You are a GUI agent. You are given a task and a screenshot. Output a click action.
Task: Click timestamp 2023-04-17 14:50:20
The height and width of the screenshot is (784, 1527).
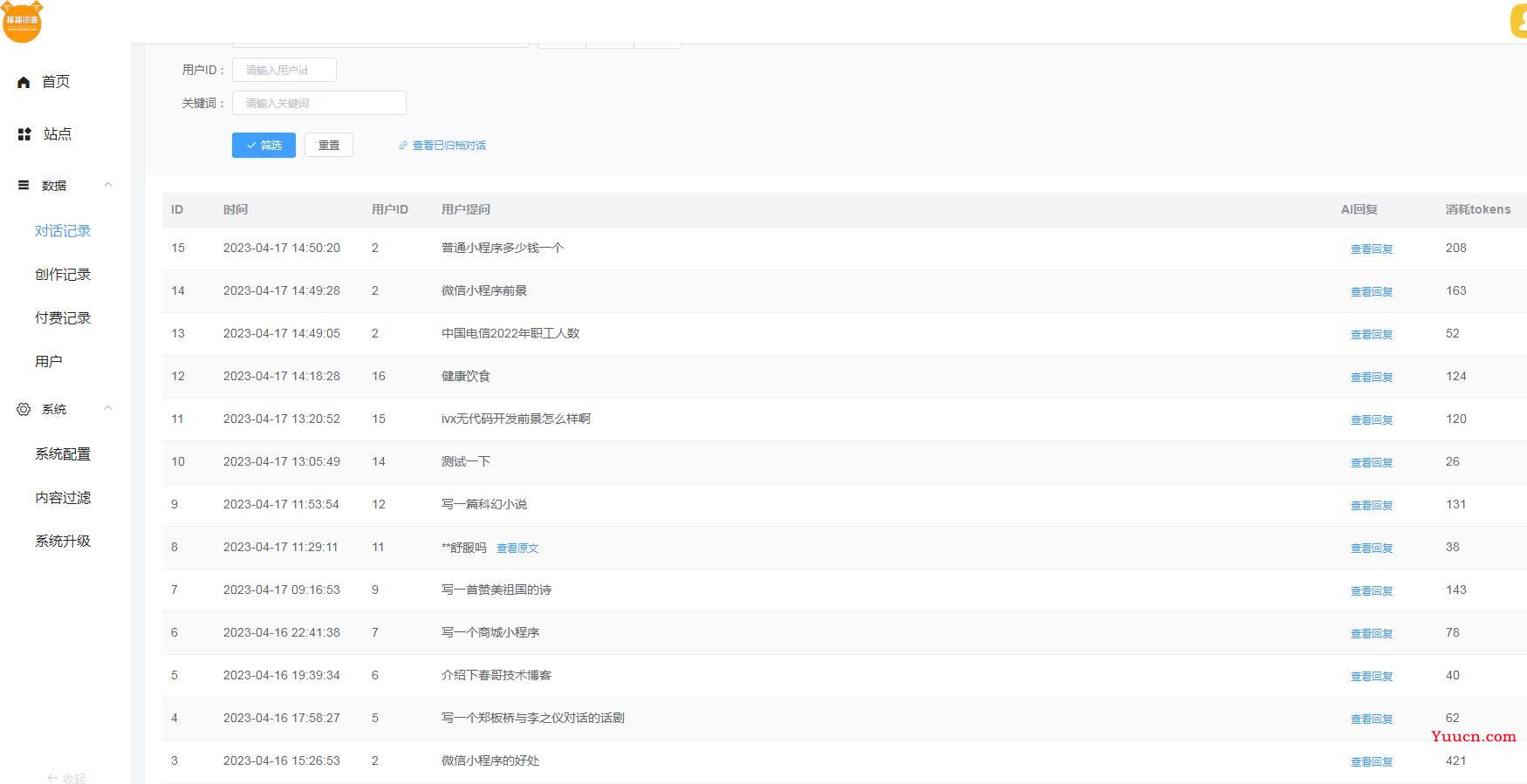coord(282,248)
